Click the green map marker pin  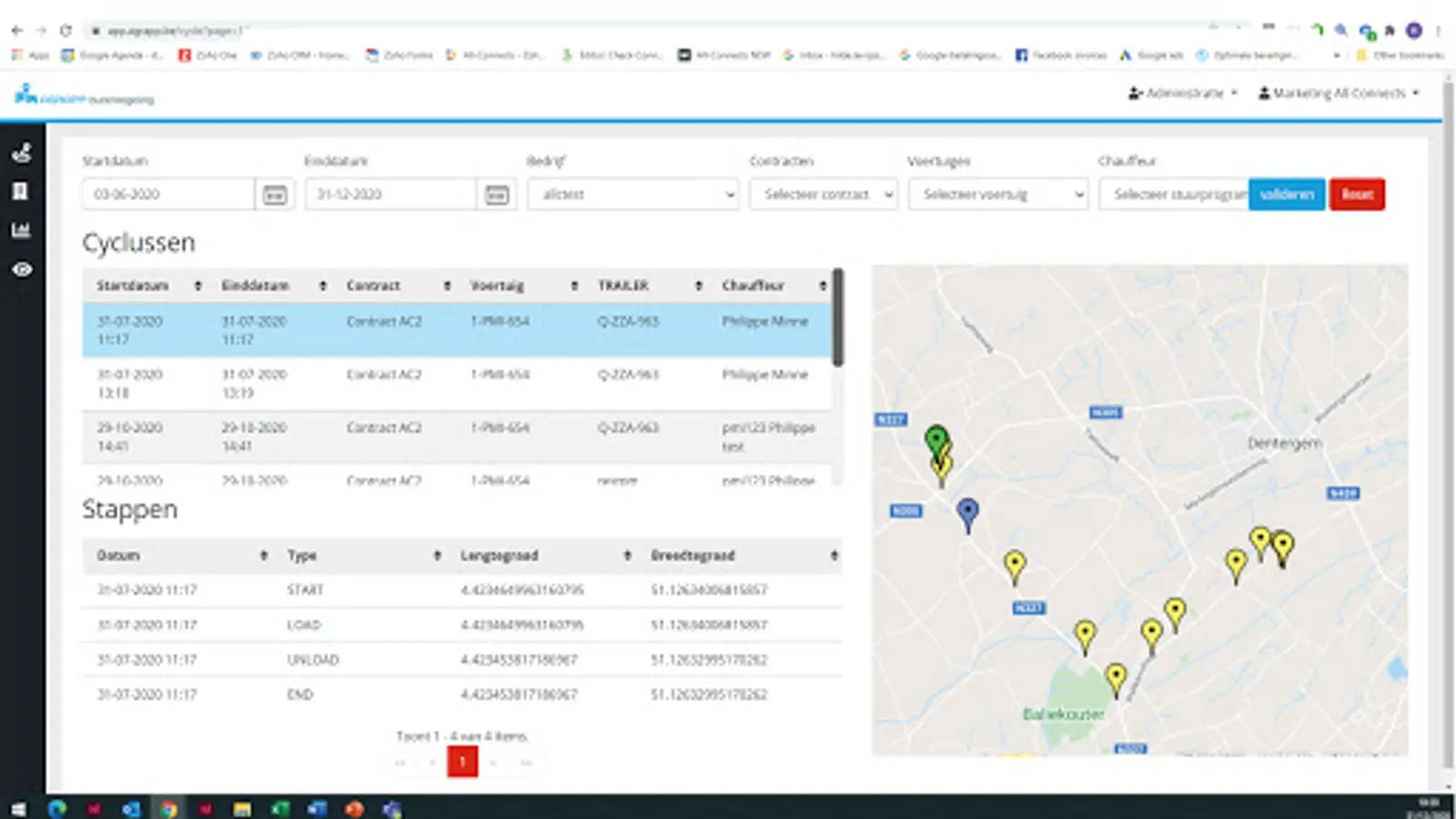pyautogui.click(x=935, y=440)
